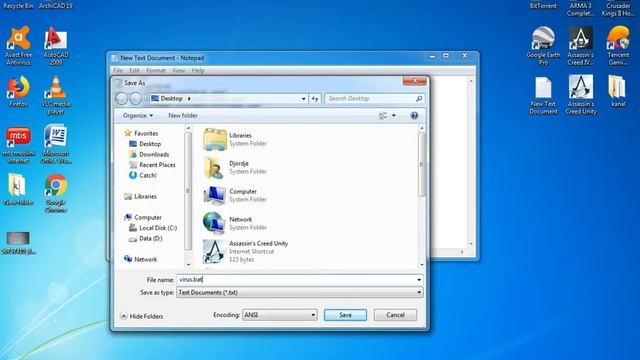
Task: Close the Save As dialog
Action: (x=414, y=80)
